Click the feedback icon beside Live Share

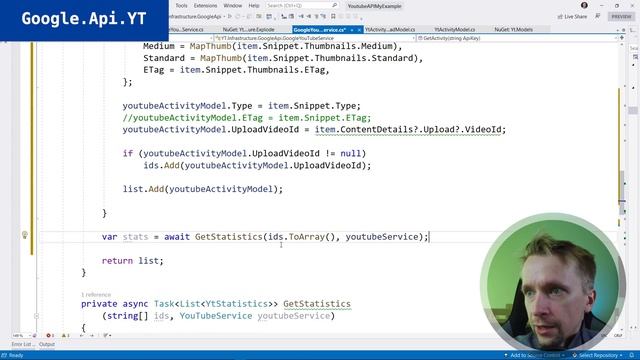click(598, 16)
